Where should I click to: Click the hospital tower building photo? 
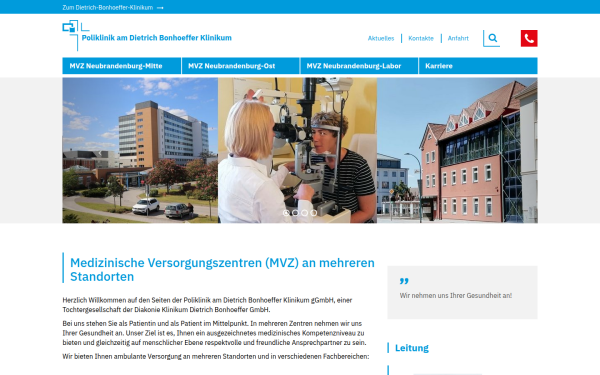tap(140, 150)
